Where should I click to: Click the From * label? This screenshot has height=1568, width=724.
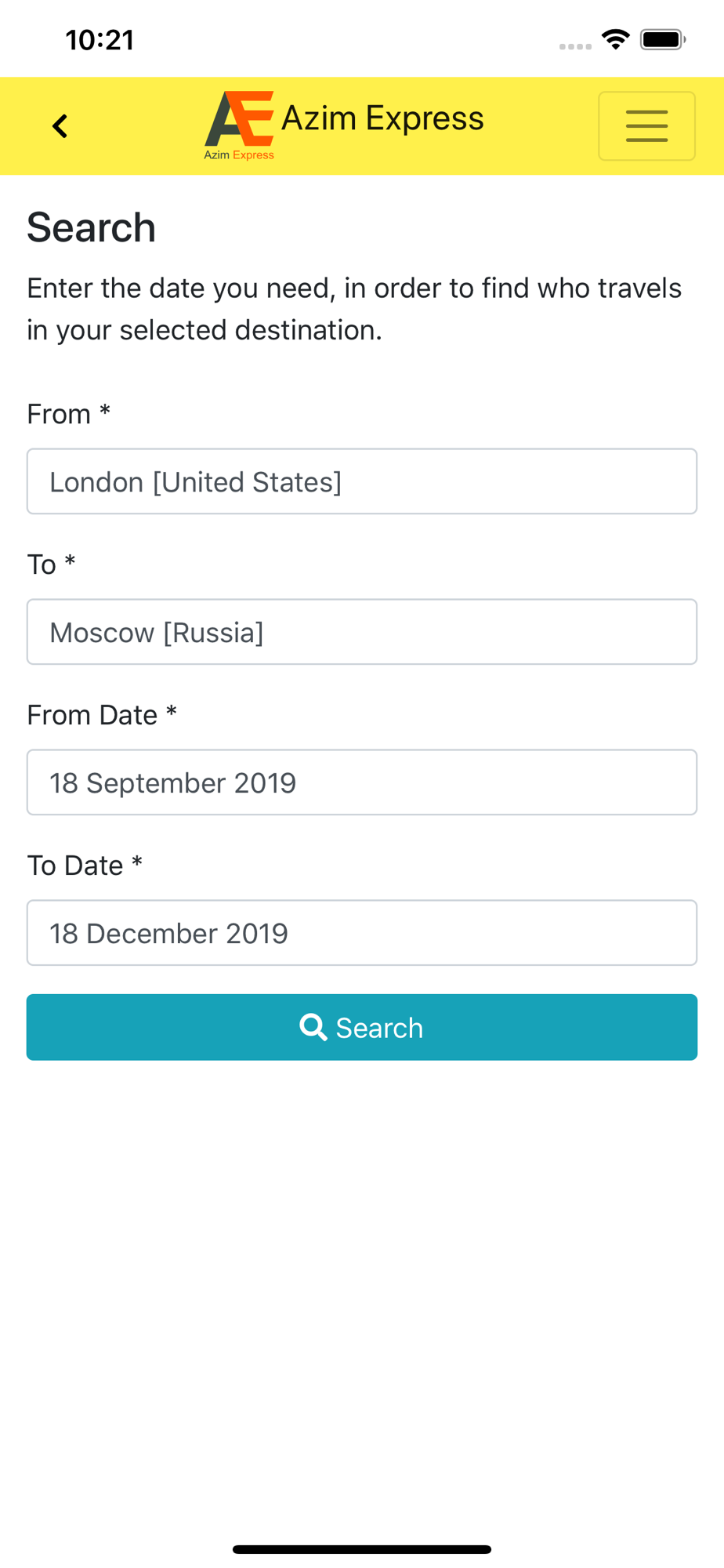[69, 414]
